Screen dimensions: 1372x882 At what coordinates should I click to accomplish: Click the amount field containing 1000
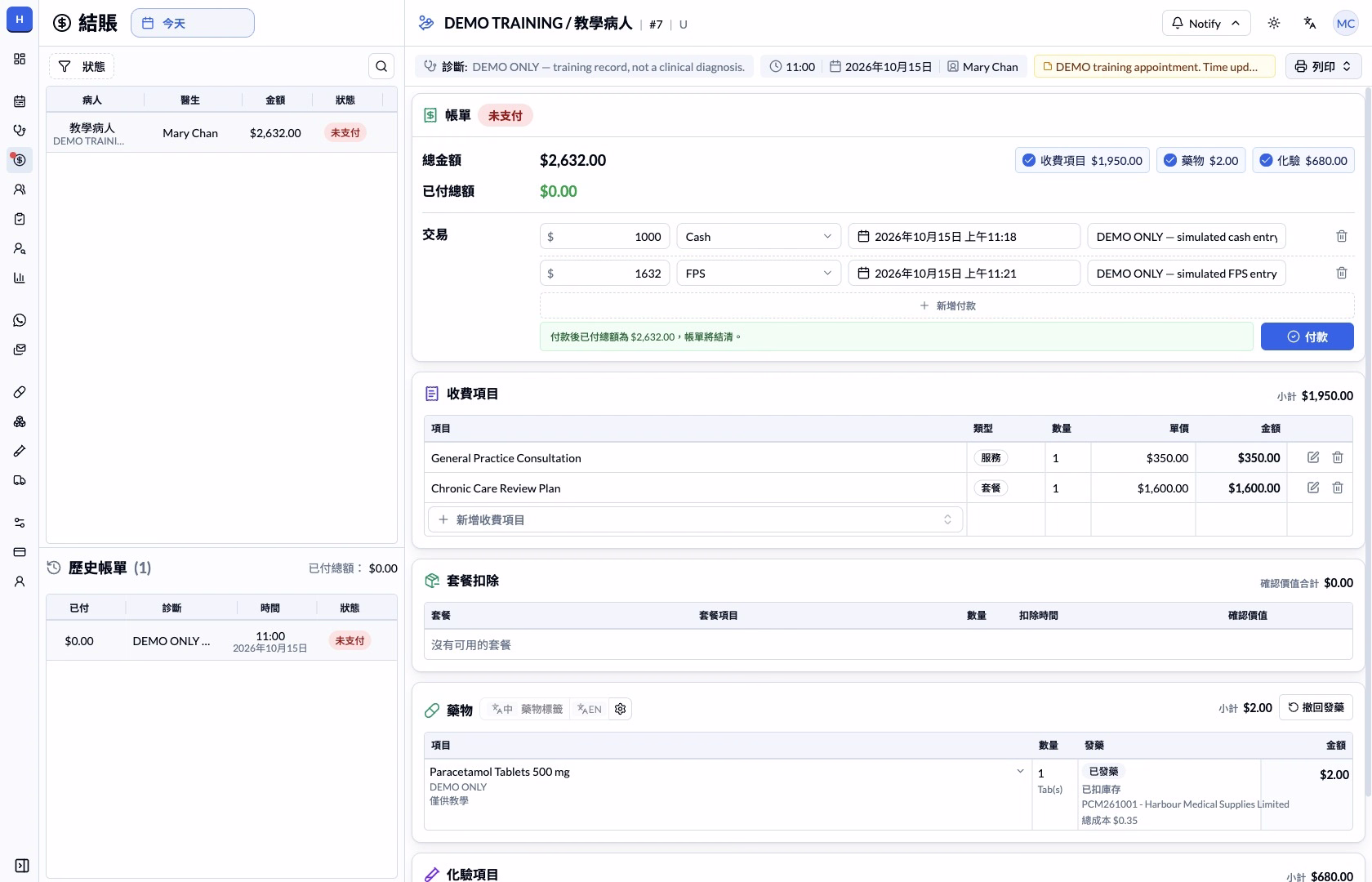click(605, 236)
